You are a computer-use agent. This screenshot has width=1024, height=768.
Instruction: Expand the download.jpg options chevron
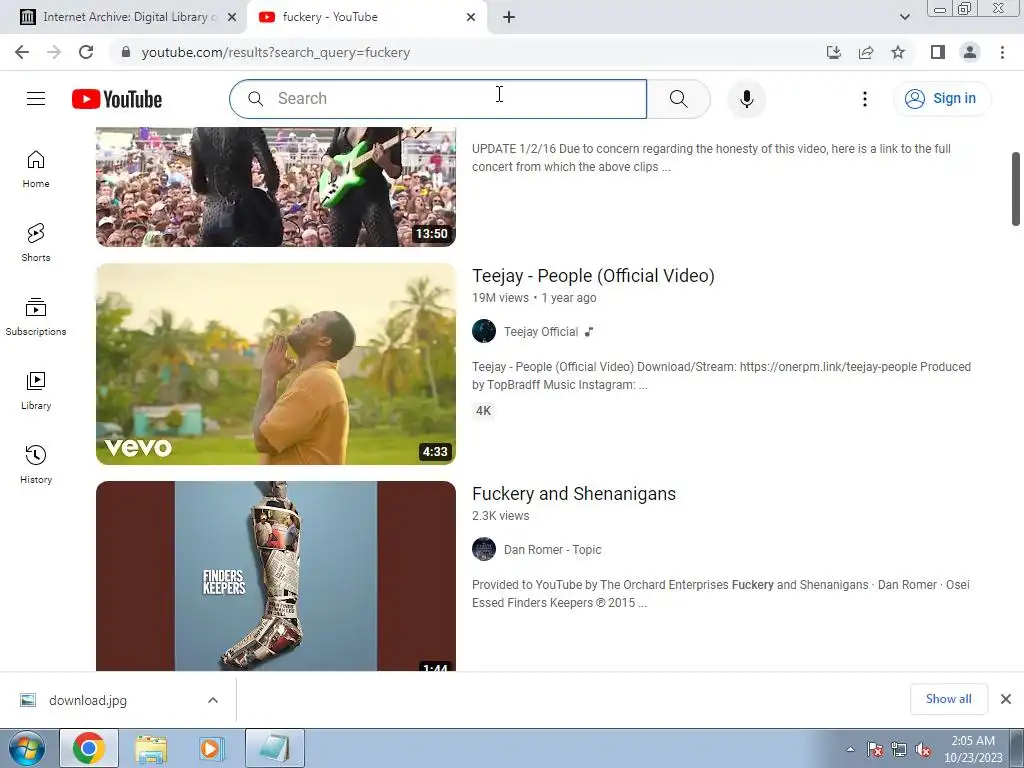coord(212,700)
